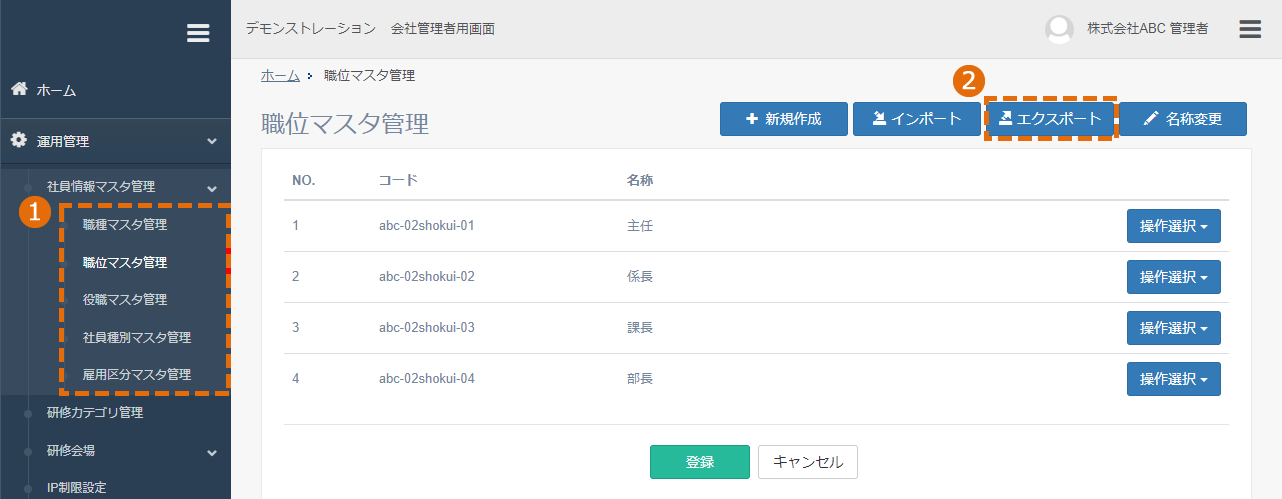Click the 係長 name cell
1282x499 pixels.
click(640, 277)
